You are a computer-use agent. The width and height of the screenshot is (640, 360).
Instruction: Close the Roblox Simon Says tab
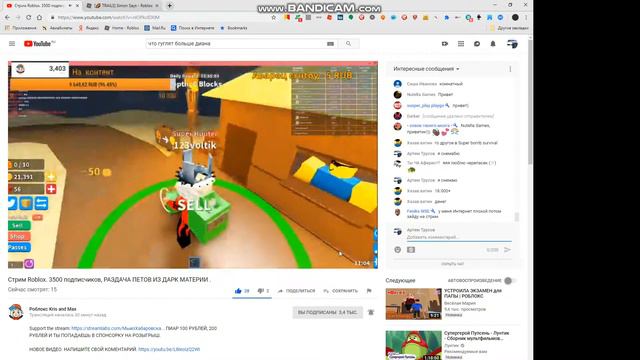tap(157, 6)
